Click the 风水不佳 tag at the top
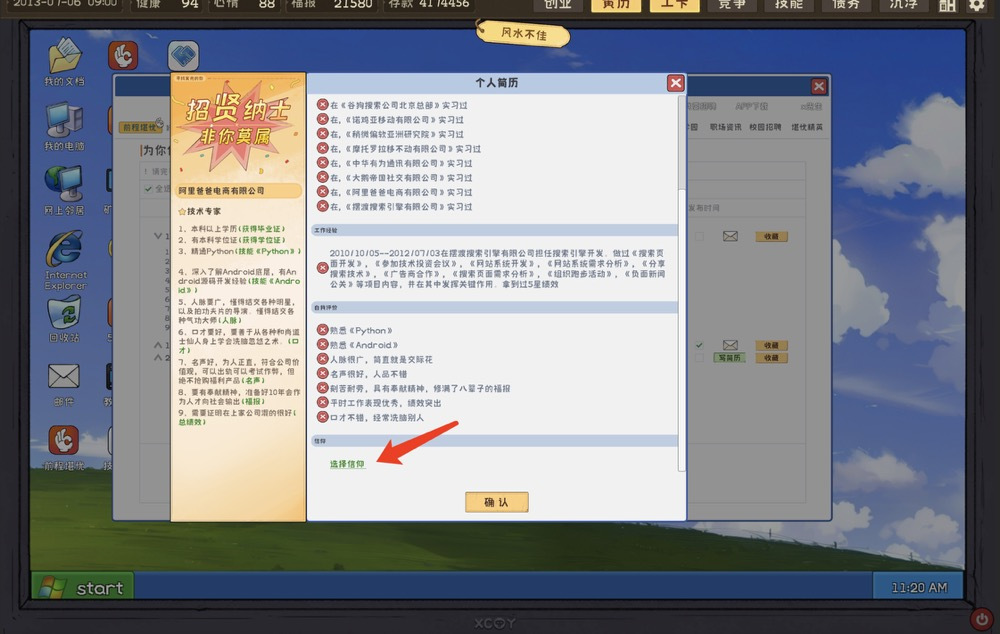The image size is (1000, 634). tap(523, 34)
